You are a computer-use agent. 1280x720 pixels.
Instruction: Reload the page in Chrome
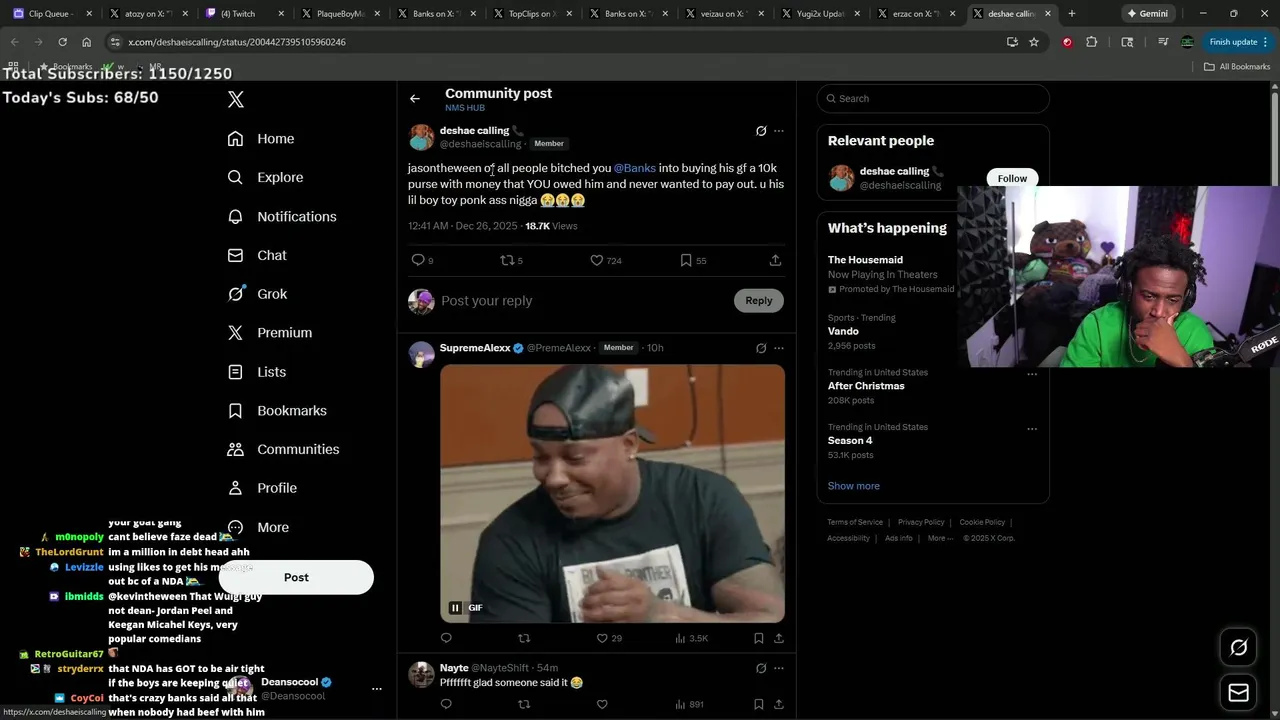pyautogui.click(x=62, y=42)
